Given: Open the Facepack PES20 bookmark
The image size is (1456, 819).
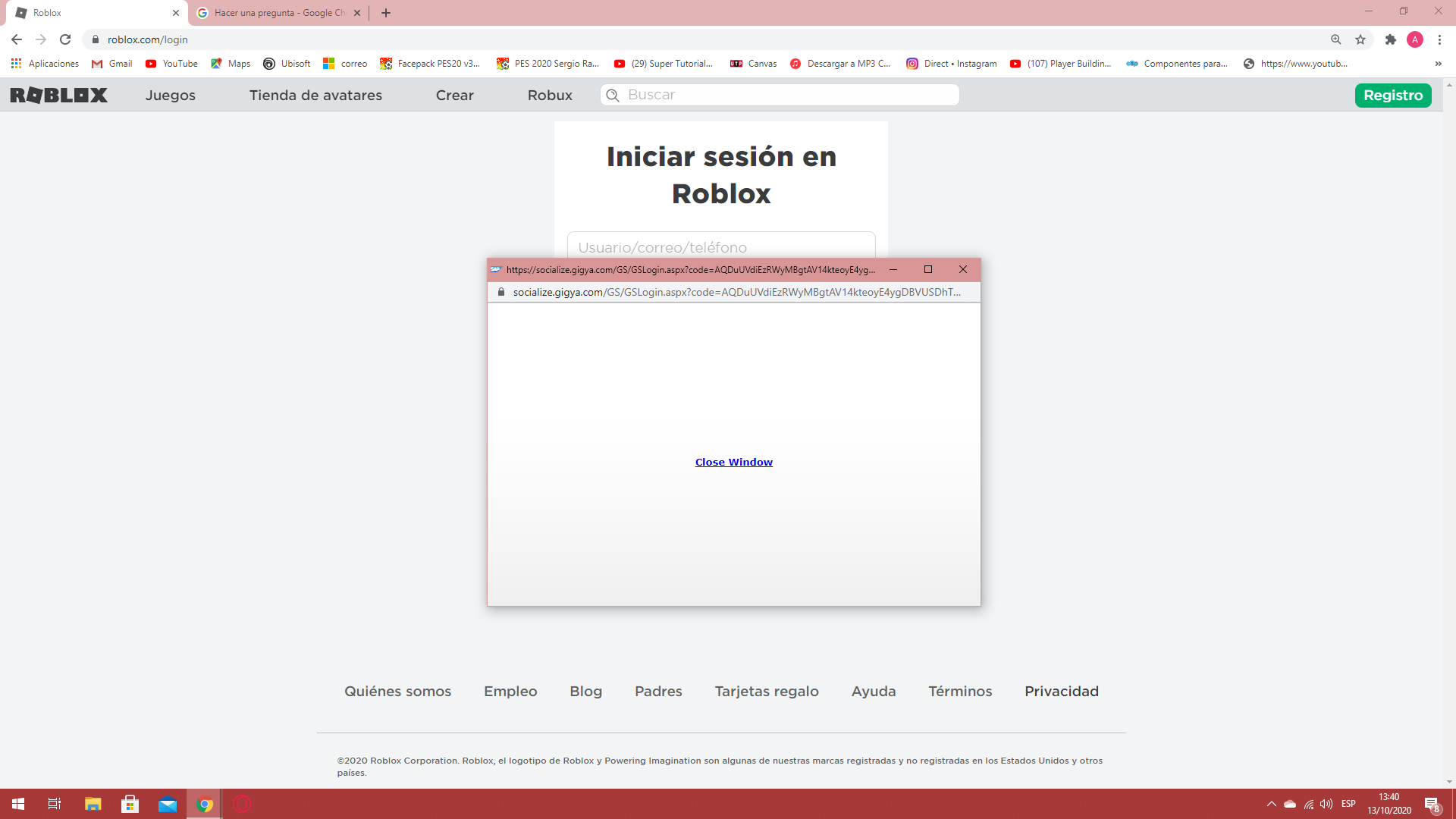Looking at the screenshot, I should click(430, 64).
